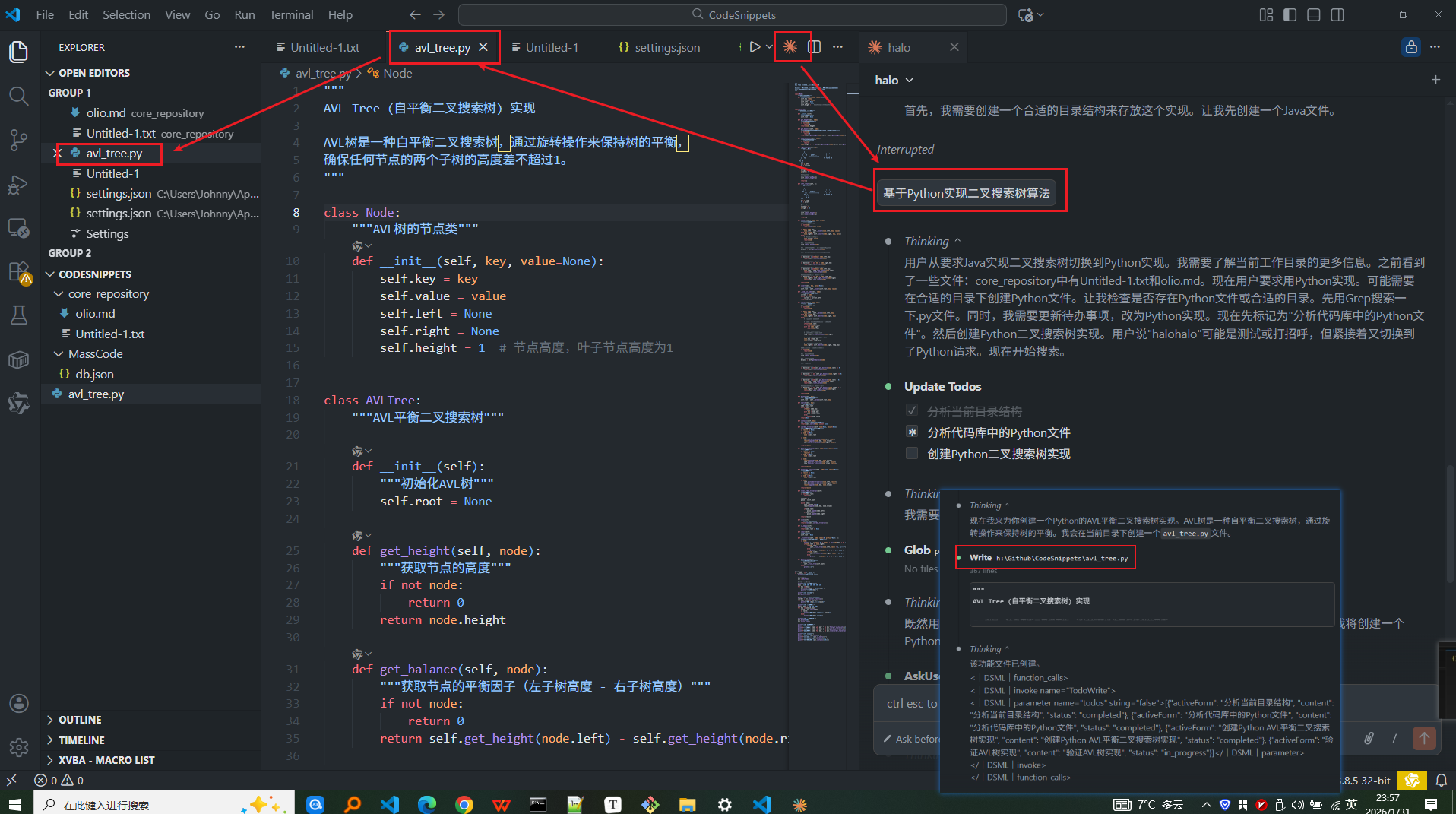Open remote window indicator in status bar
1456x814 pixels.
11,781
